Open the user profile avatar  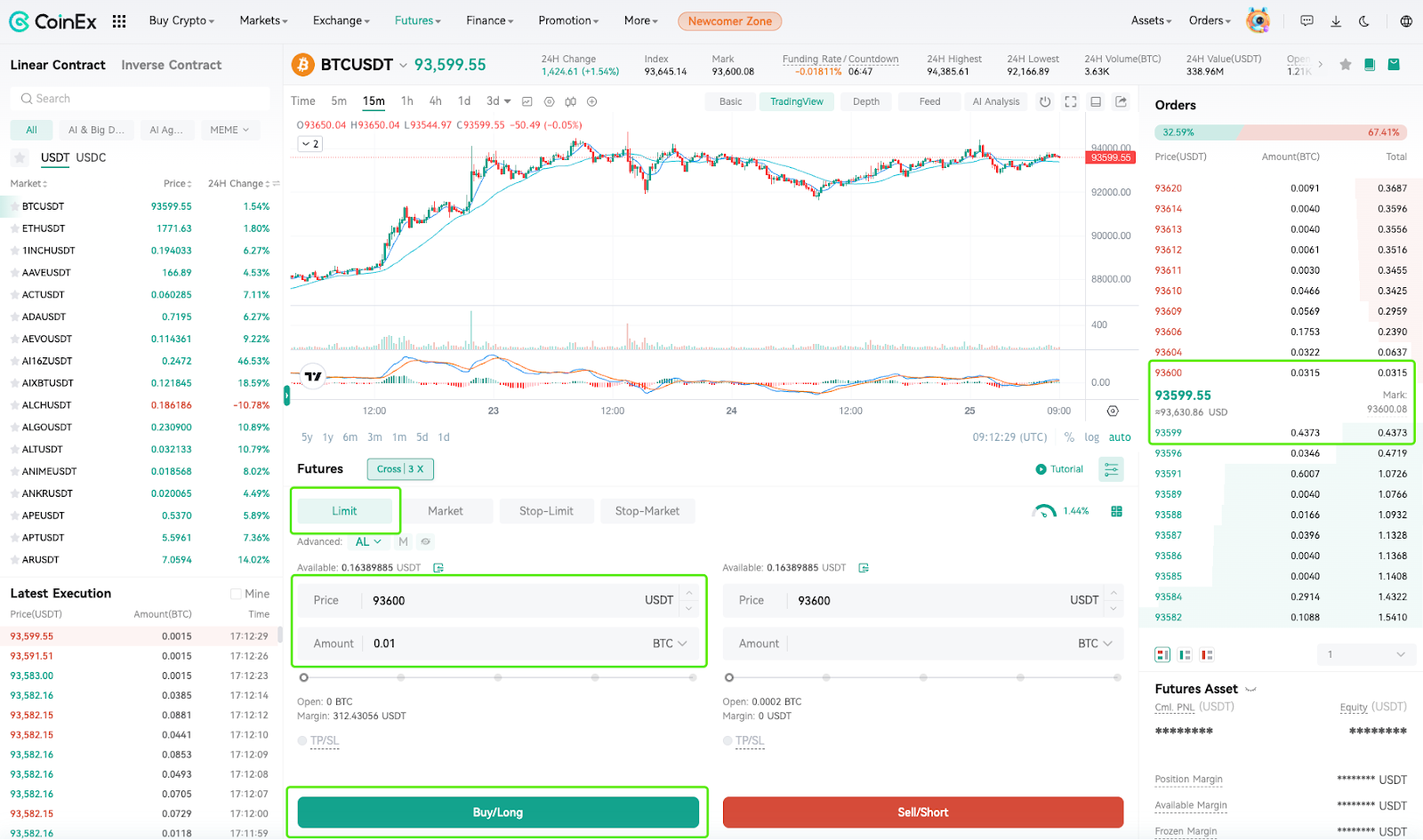tap(1258, 20)
